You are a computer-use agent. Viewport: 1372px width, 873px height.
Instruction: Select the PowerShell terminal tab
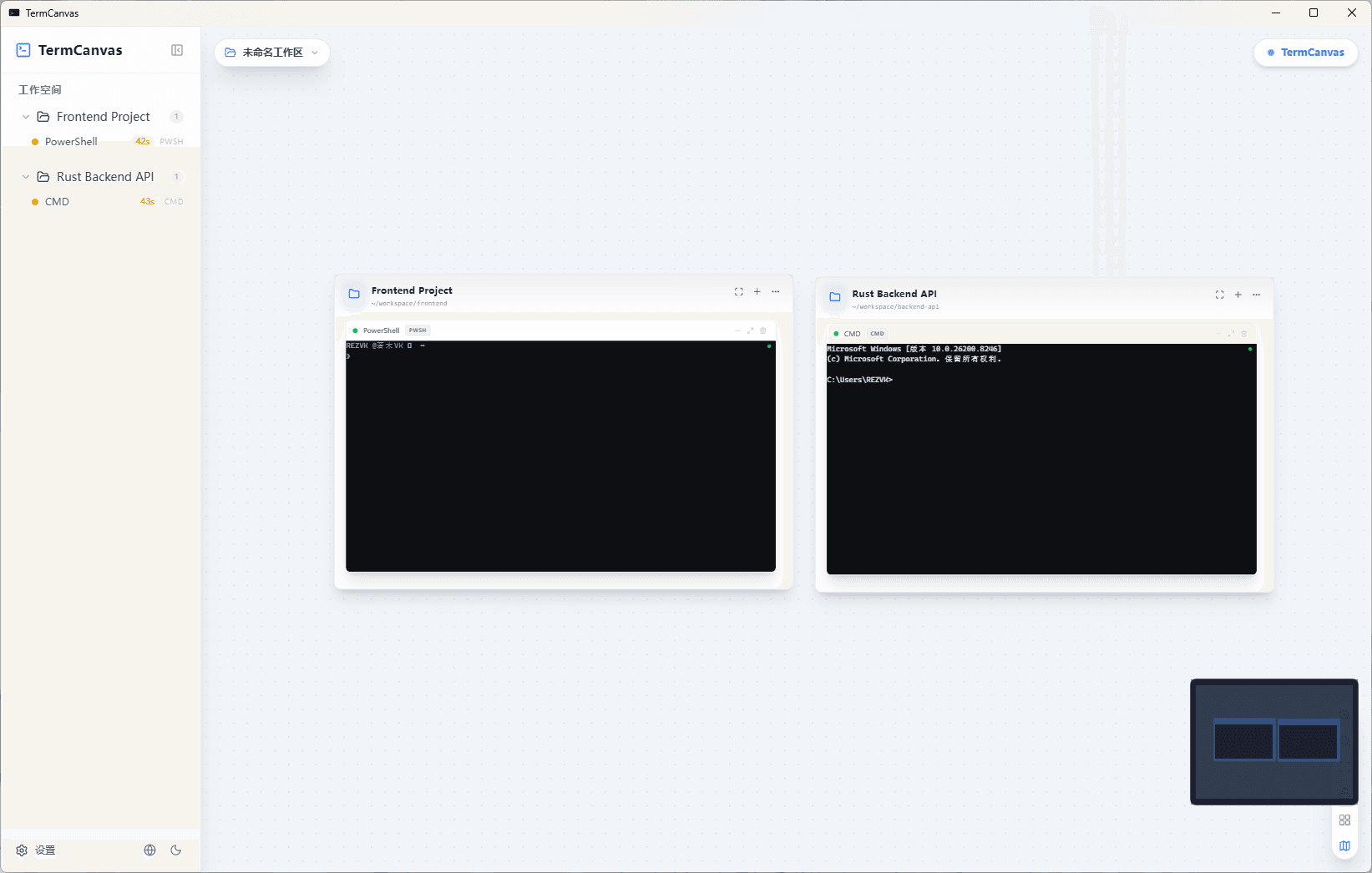tap(380, 330)
